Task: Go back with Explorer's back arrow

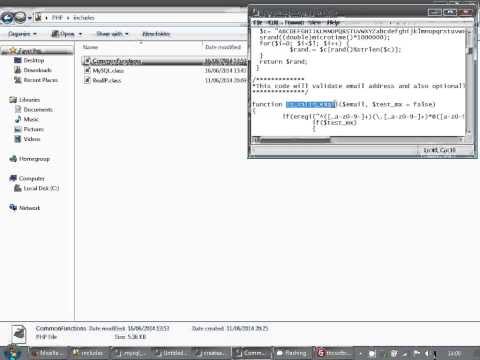Action: click(7, 17)
